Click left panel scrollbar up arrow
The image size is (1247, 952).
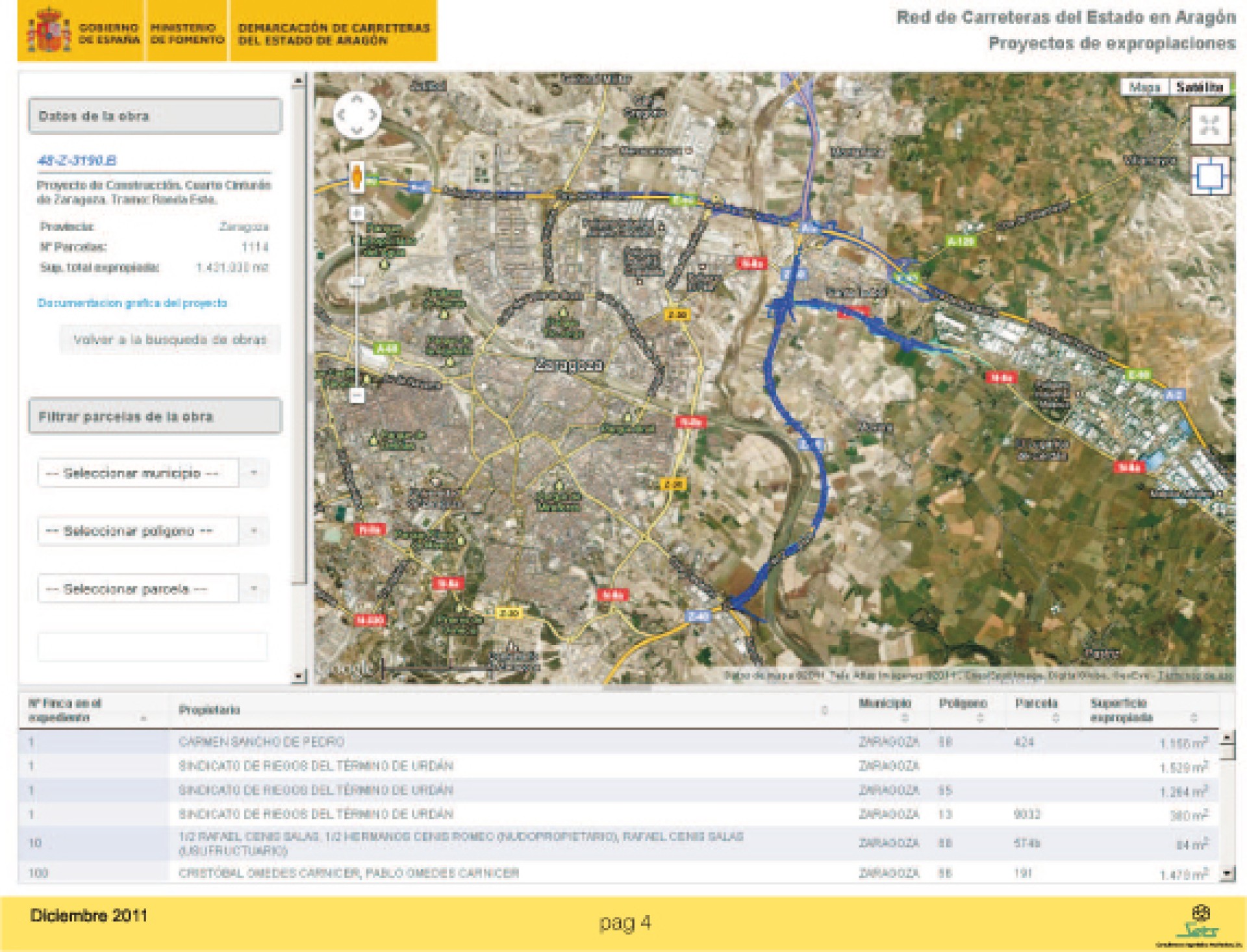(298, 80)
